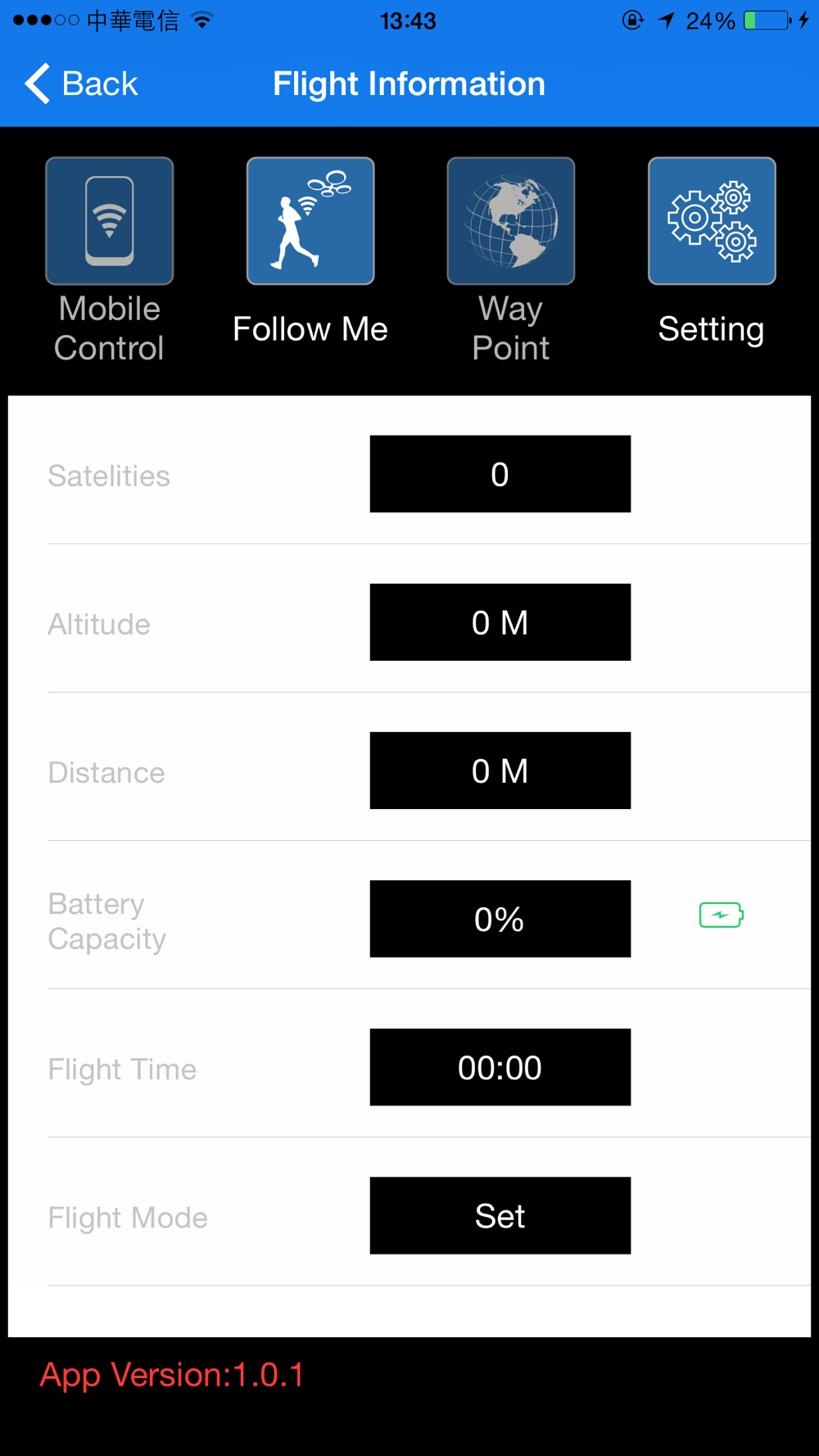Screen dimensions: 819x1456
Task: Tap the green battery charging icon
Action: click(x=721, y=915)
